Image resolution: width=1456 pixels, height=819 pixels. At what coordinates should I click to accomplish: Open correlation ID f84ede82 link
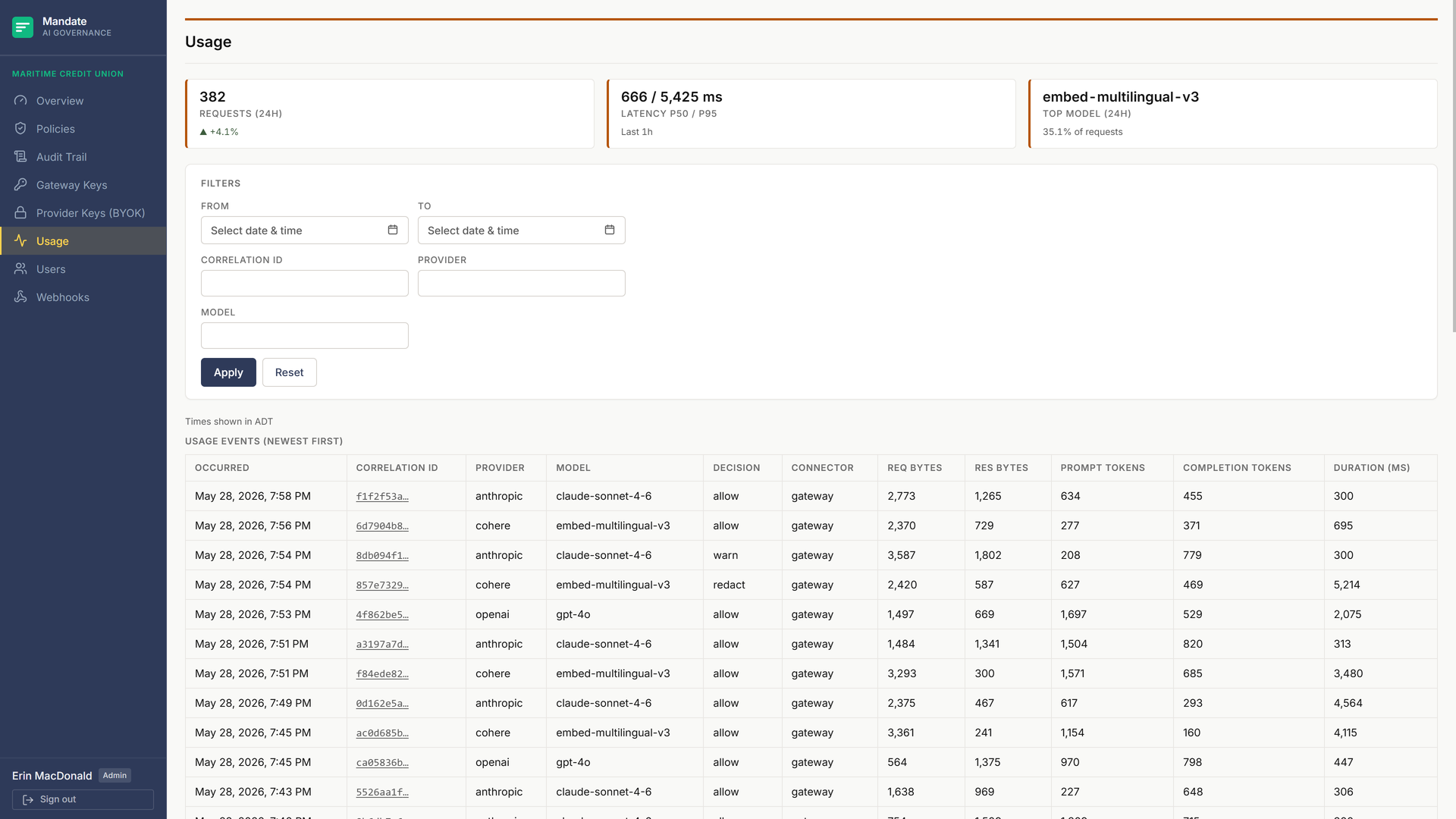click(382, 674)
